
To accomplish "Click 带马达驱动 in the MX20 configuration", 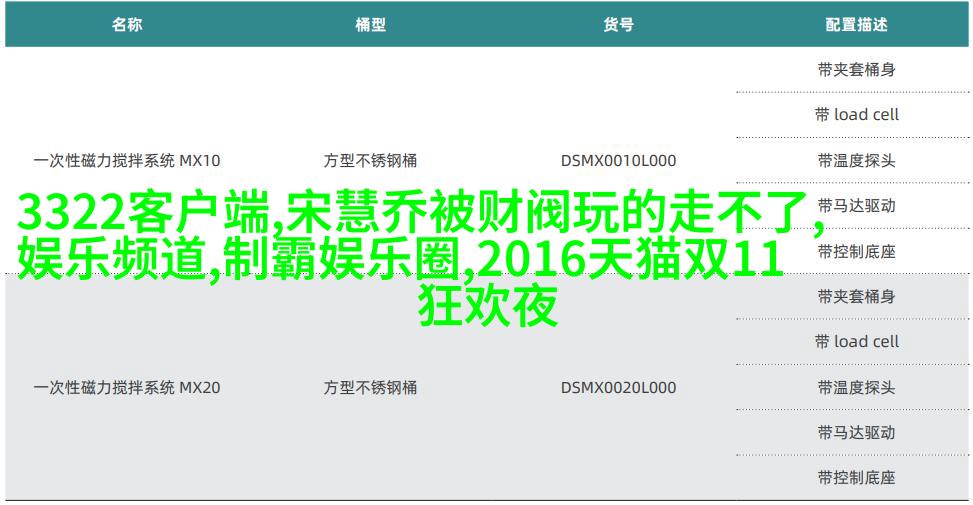I will click(856, 432).
